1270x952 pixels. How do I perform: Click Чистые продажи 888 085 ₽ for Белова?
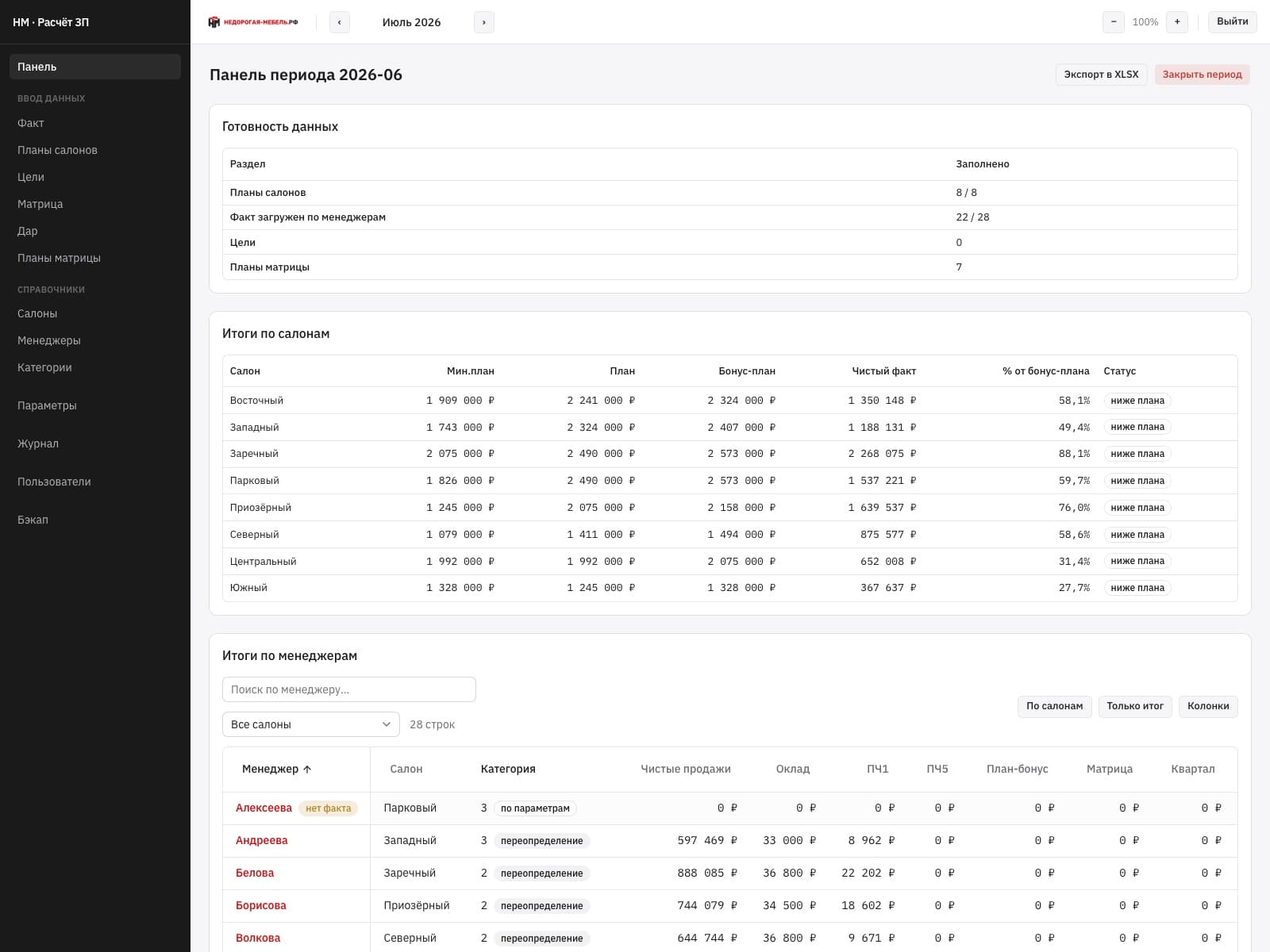pyautogui.click(x=707, y=873)
